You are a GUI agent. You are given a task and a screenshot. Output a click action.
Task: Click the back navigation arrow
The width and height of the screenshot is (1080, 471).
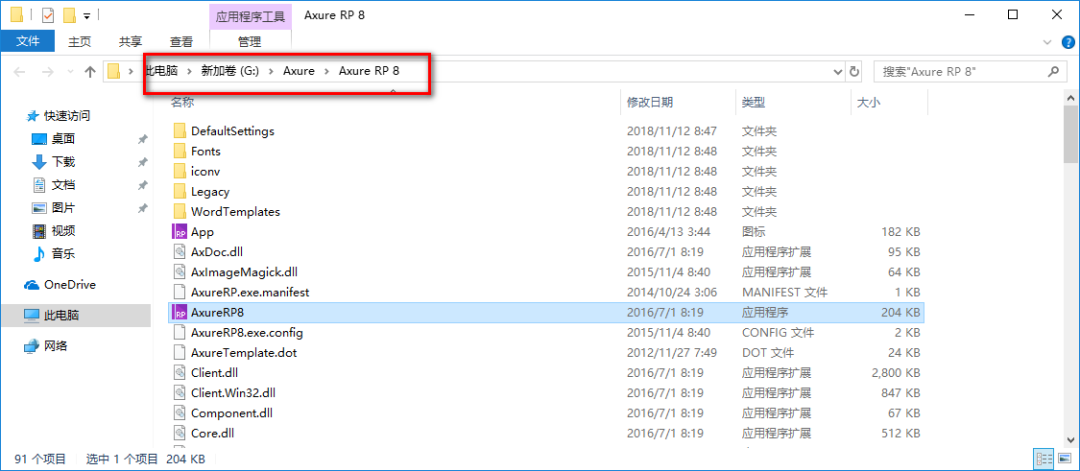click(20, 72)
